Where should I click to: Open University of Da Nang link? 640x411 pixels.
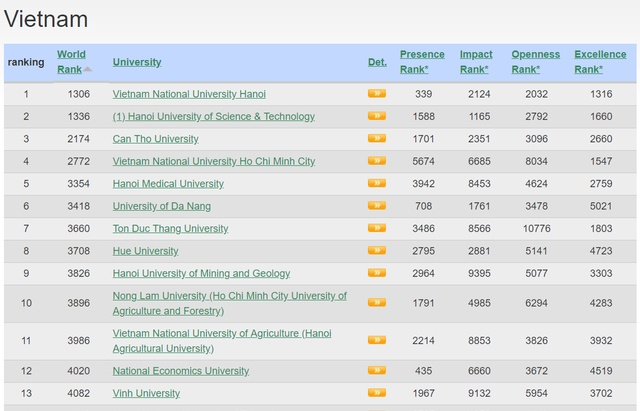tap(162, 207)
